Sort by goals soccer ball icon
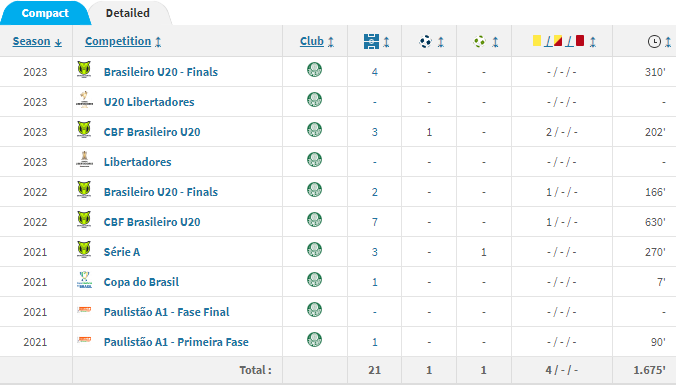The height and width of the screenshot is (385, 676). [426, 41]
